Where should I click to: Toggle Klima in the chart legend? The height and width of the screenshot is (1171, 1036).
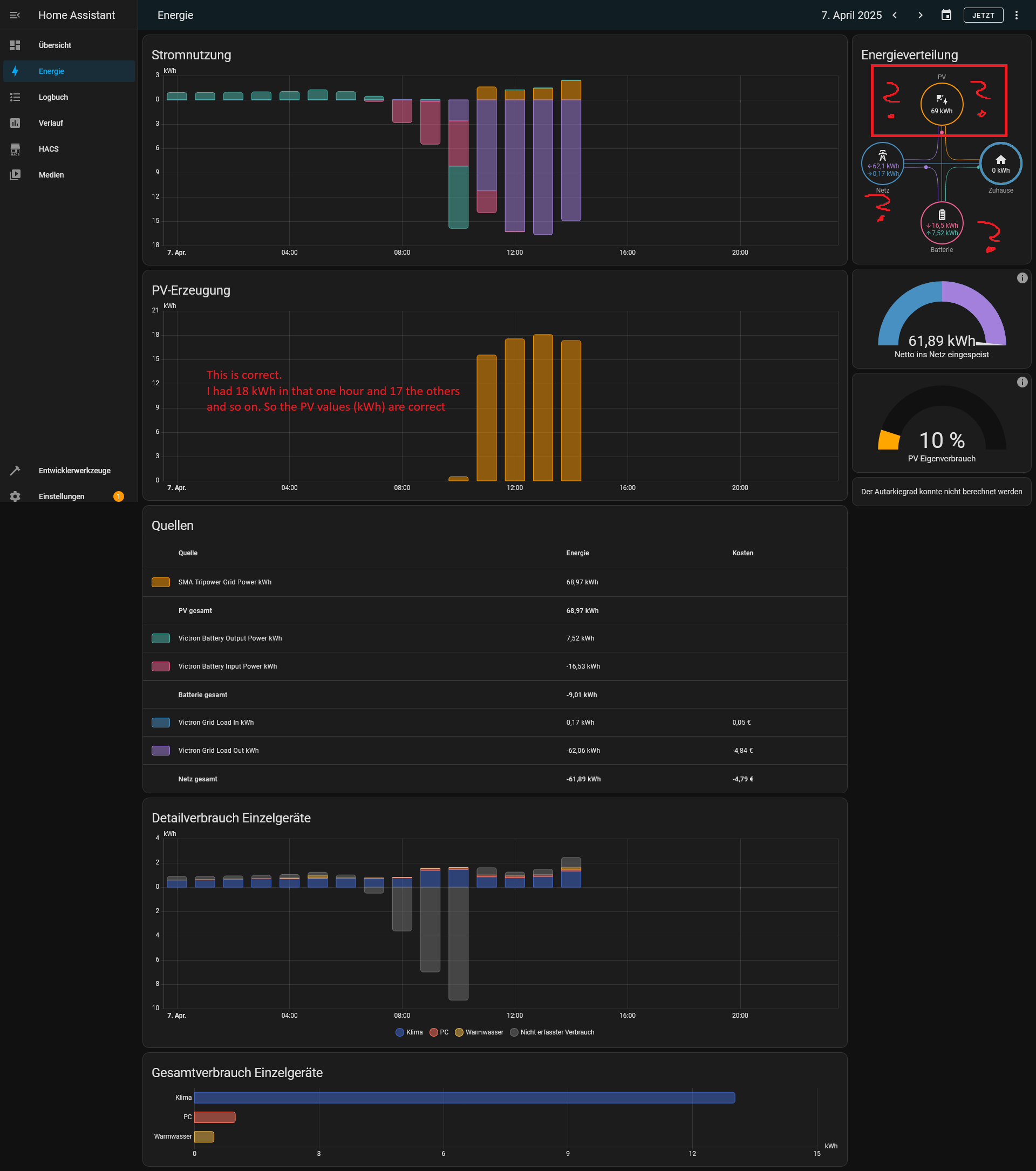[x=409, y=1032]
